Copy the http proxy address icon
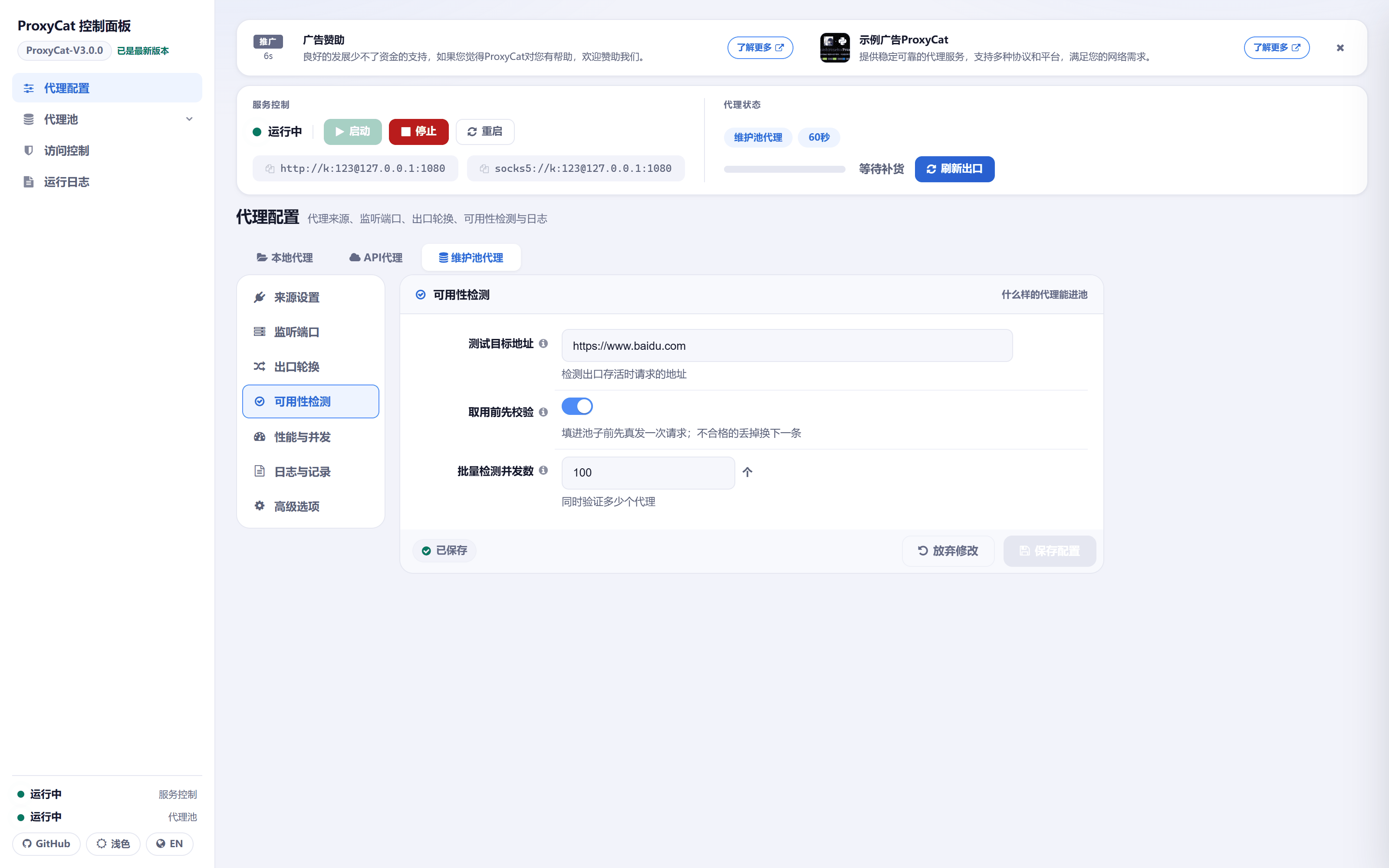This screenshot has width=1389, height=868. [270, 168]
